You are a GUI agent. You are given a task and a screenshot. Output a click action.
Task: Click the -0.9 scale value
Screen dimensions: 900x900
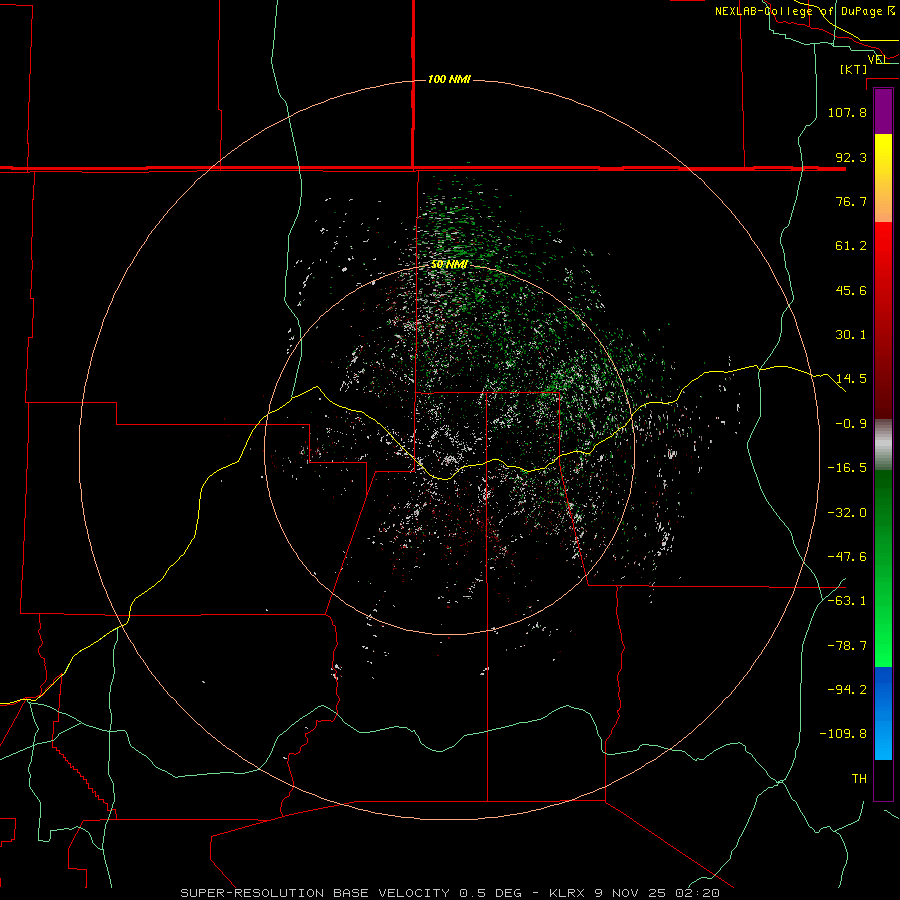point(851,424)
